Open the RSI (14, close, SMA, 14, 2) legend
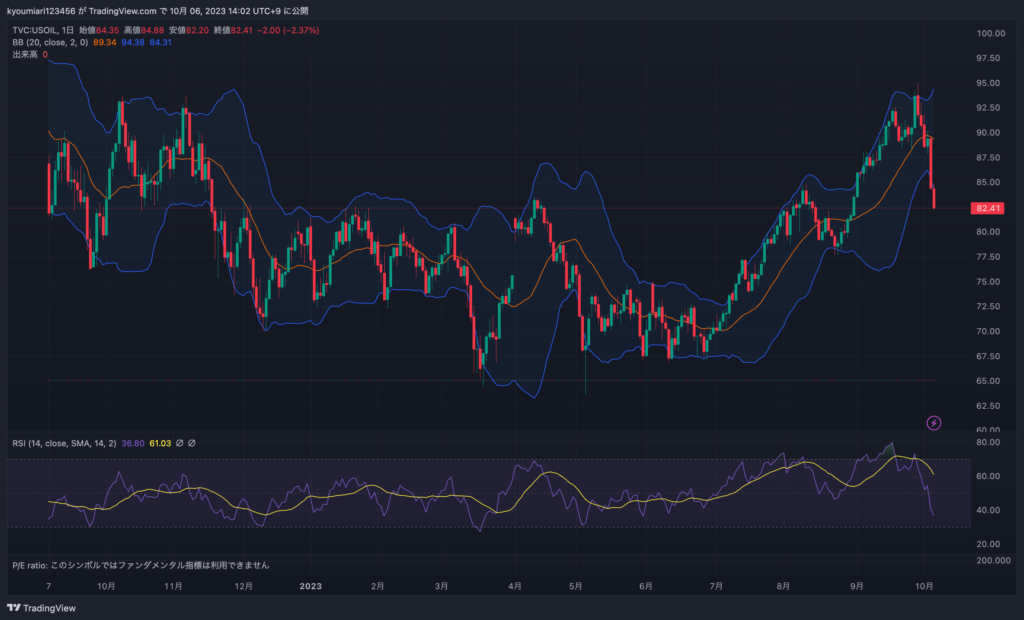The width and height of the screenshot is (1024, 620). pos(64,443)
